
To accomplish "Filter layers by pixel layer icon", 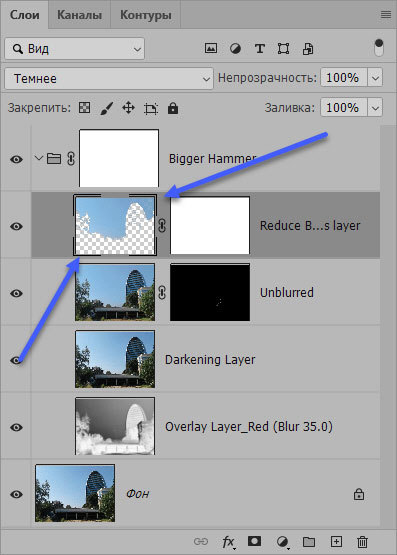I will [211, 48].
